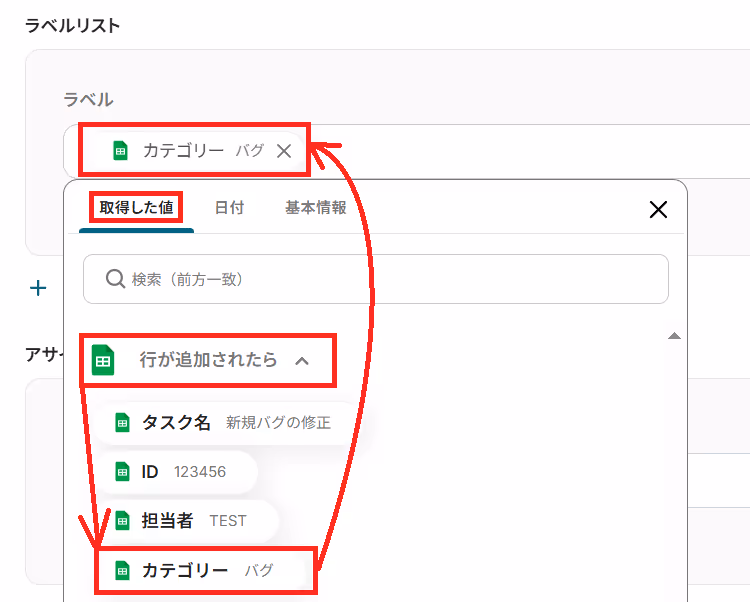The width and height of the screenshot is (750, 602).
Task: Open the 基本情報 tab
Action: point(316,208)
